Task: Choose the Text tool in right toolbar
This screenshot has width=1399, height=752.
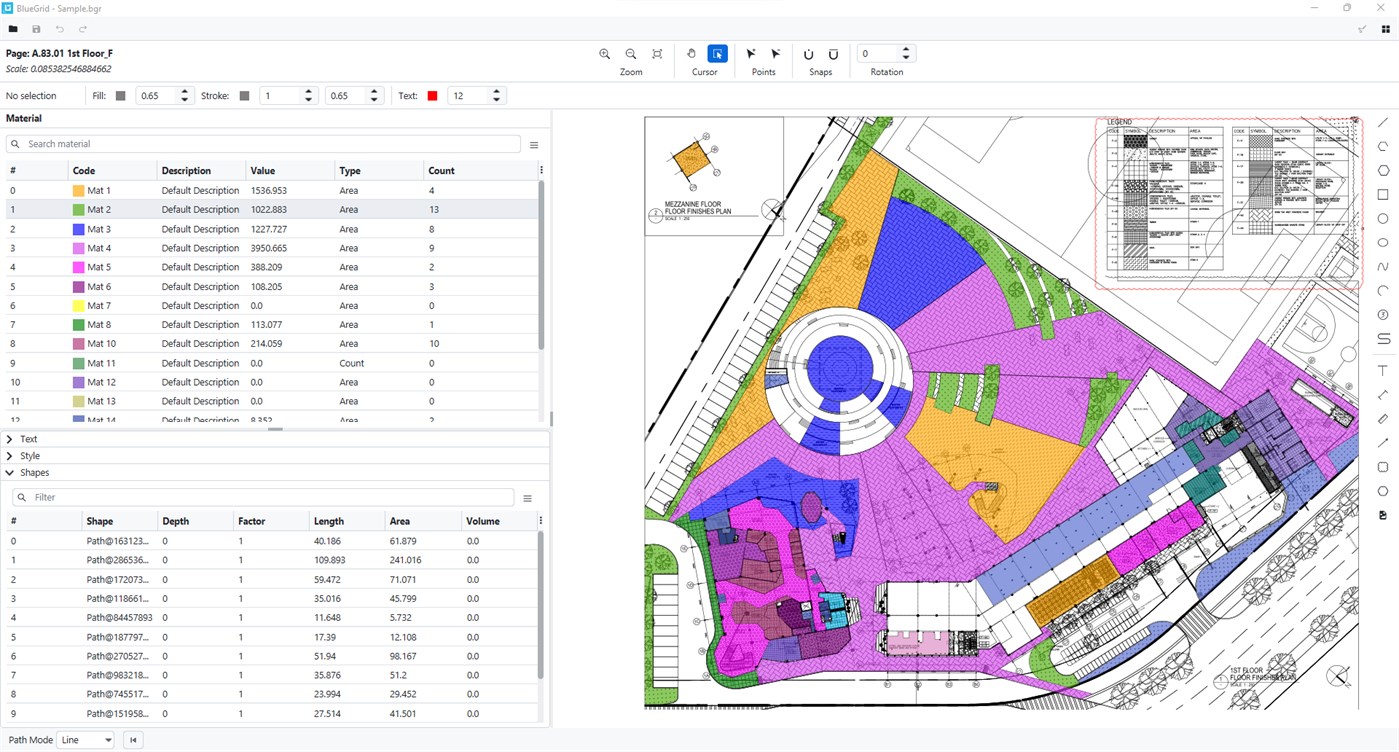Action: [x=1383, y=371]
